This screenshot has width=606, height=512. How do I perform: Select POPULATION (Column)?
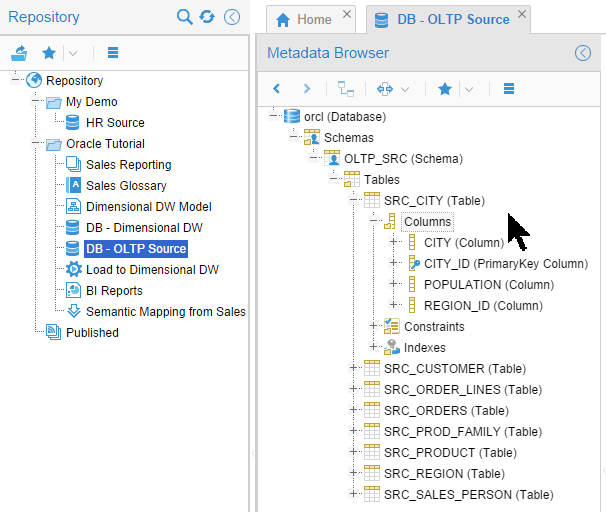click(x=489, y=284)
